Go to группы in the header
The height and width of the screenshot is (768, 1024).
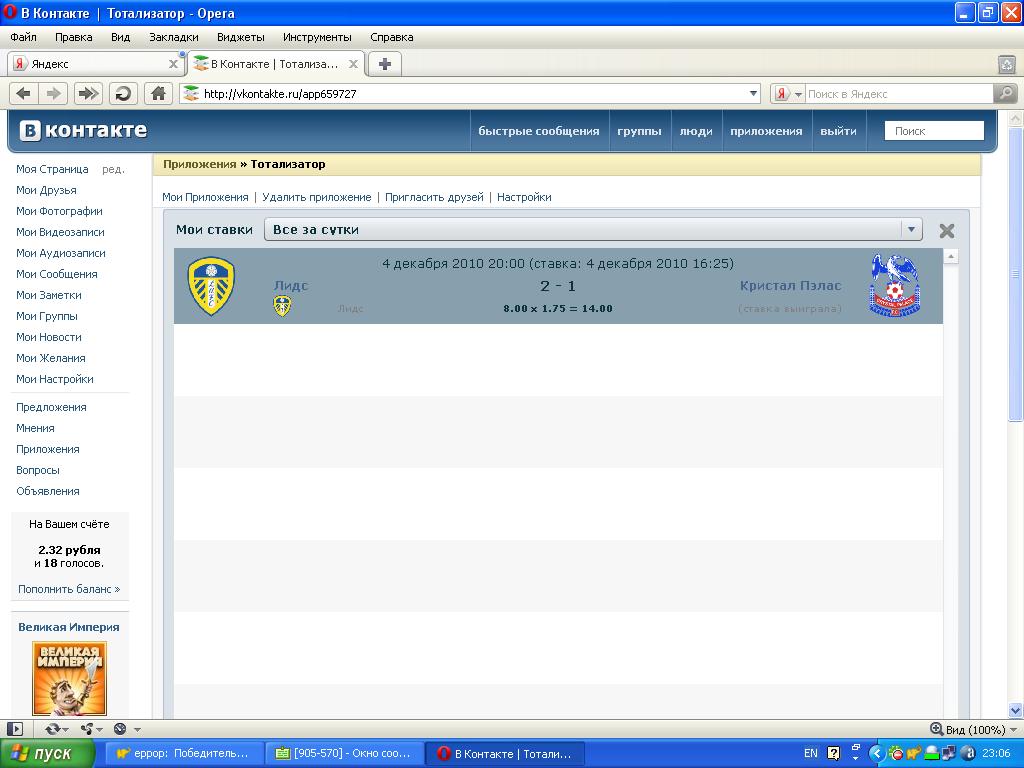(x=639, y=131)
